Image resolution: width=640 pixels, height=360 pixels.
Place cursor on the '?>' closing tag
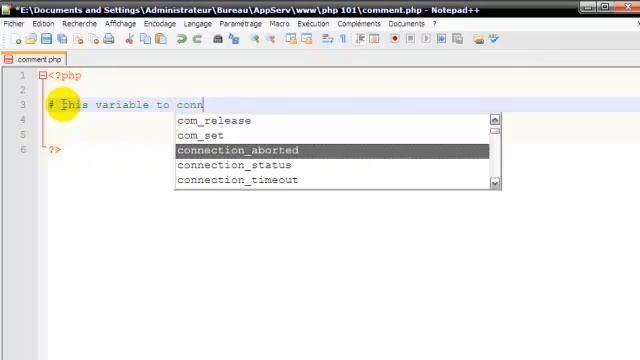pyautogui.click(x=55, y=150)
